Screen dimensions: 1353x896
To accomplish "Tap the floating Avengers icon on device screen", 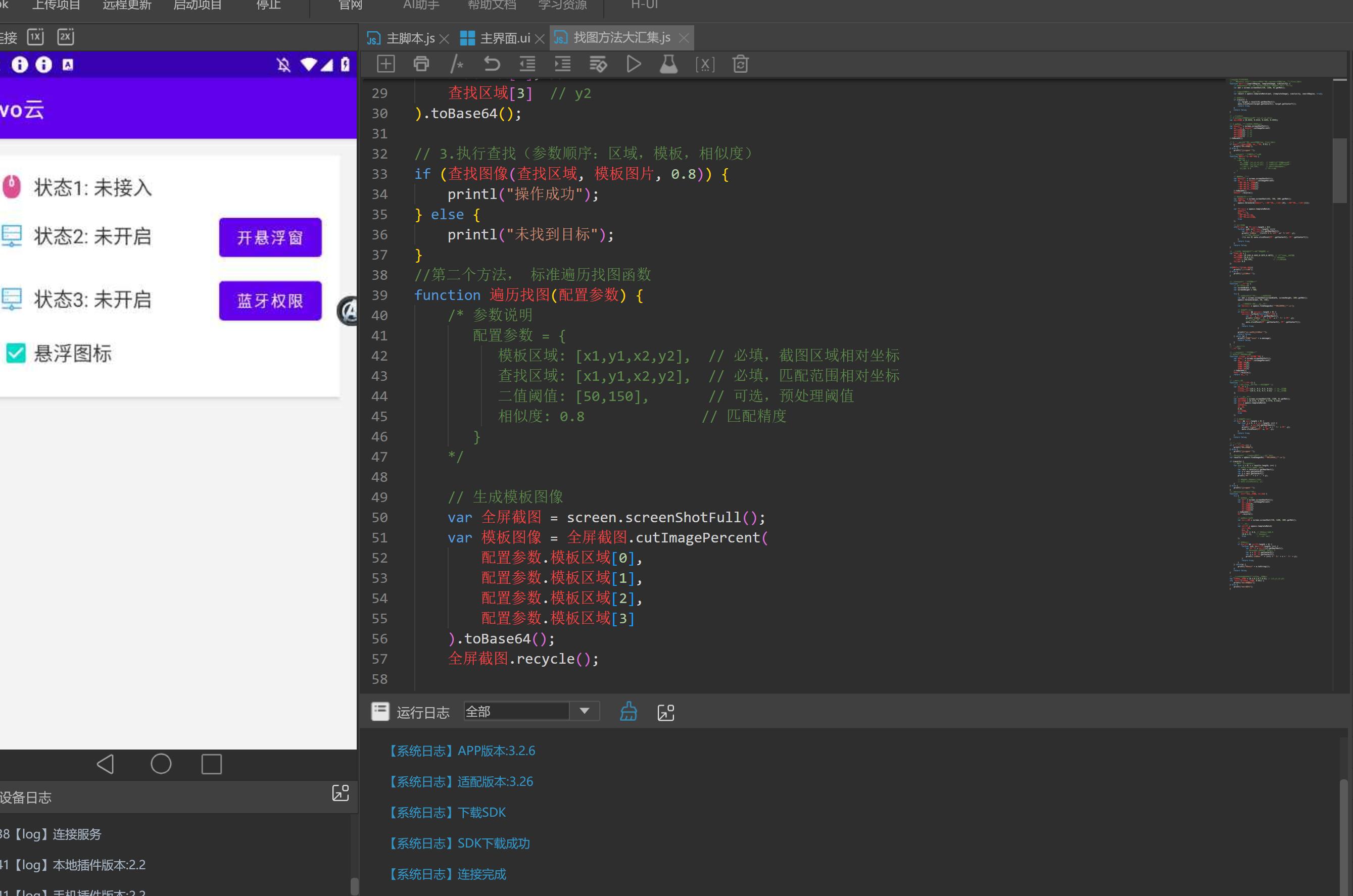I will click(x=348, y=311).
